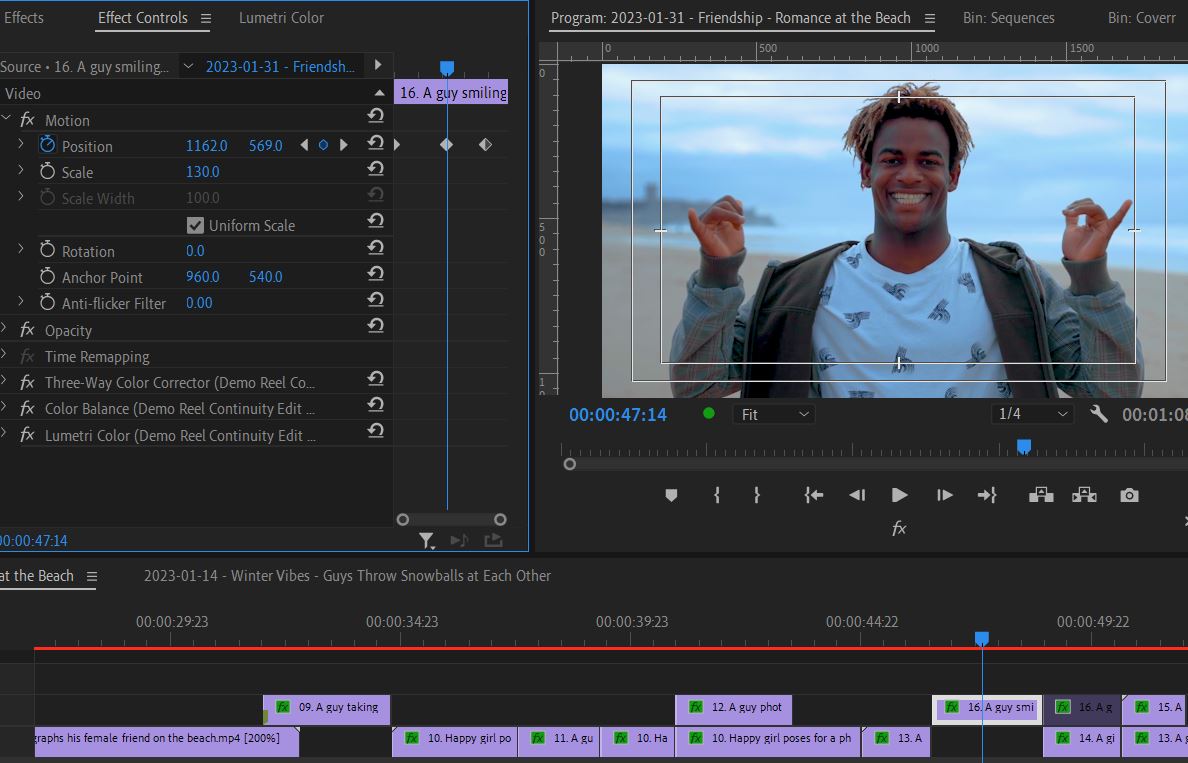
Task: Expand the Scale property
Action: (21, 170)
